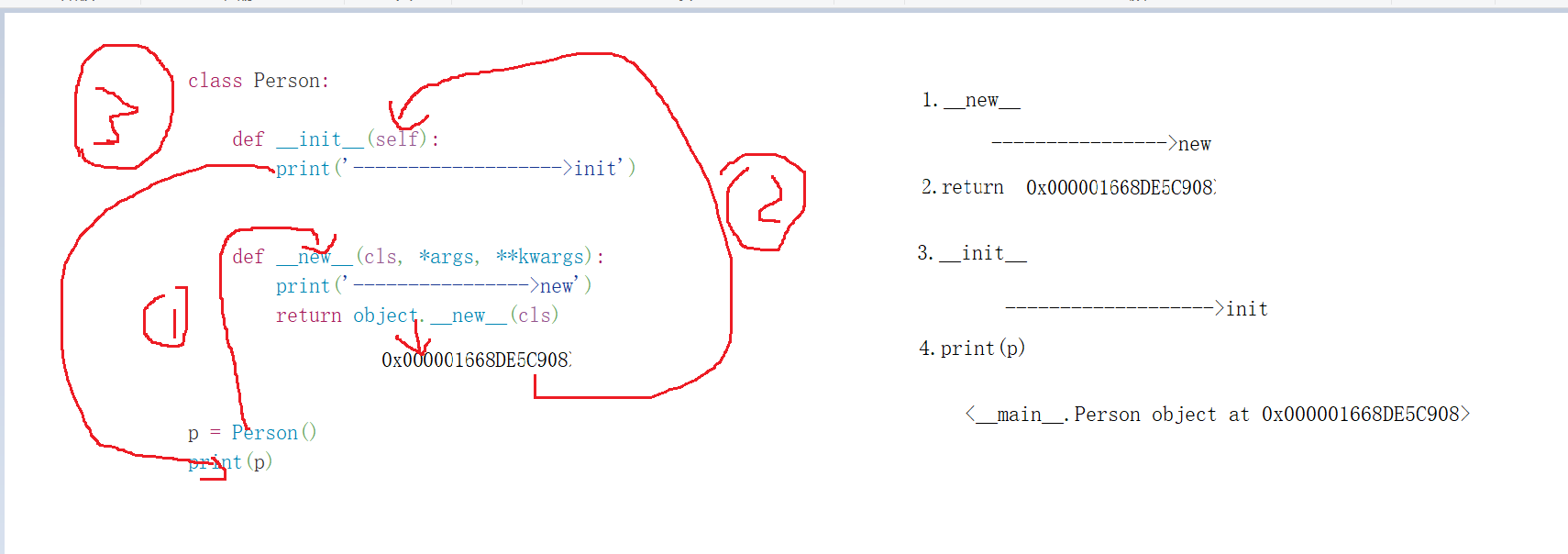Click the dashed arrow output ending in 'init' under step 3
Viewport: 1568px width, 554px height.
pos(1137,309)
